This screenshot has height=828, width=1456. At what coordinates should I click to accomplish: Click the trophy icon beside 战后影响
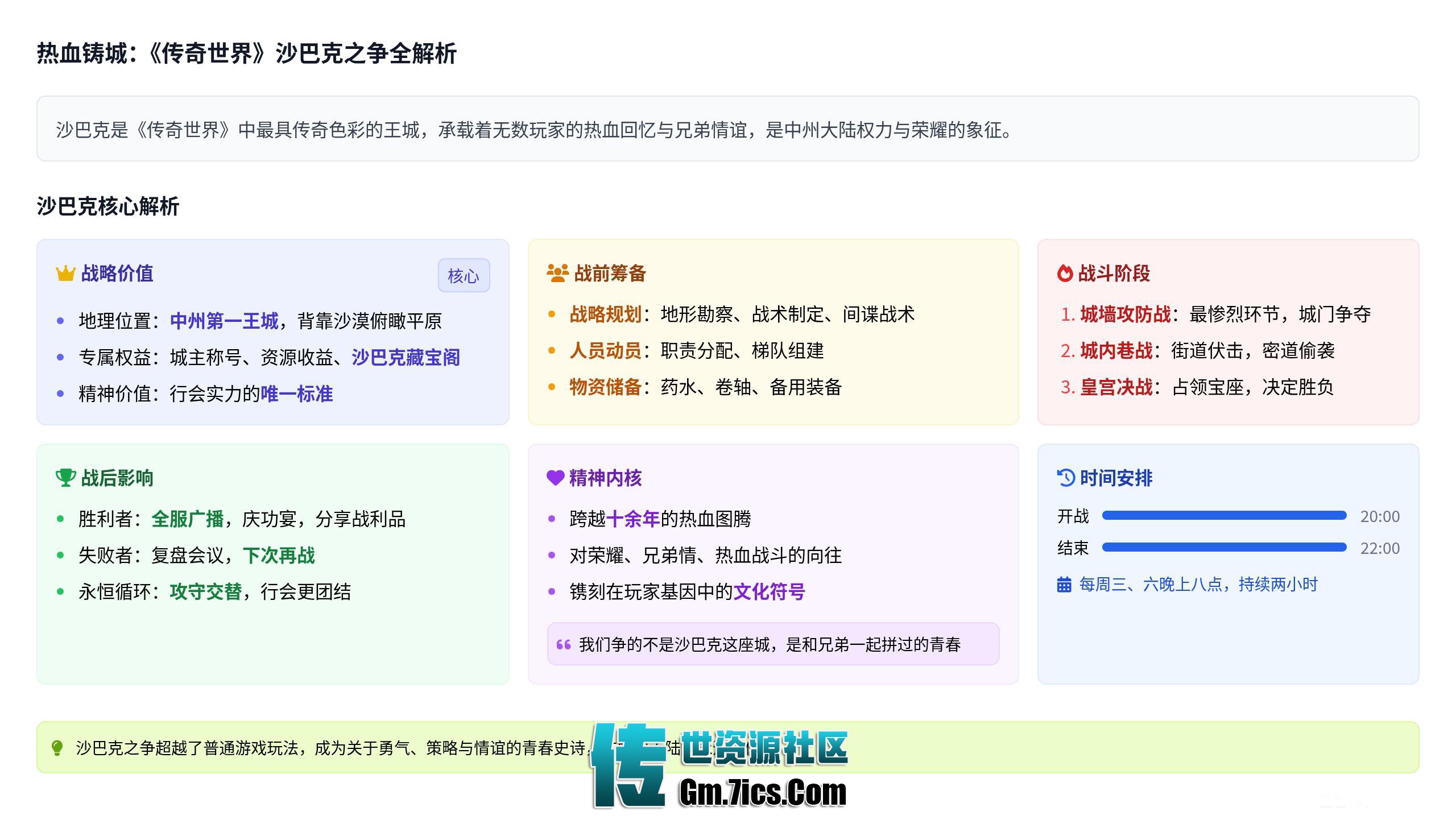pos(65,478)
